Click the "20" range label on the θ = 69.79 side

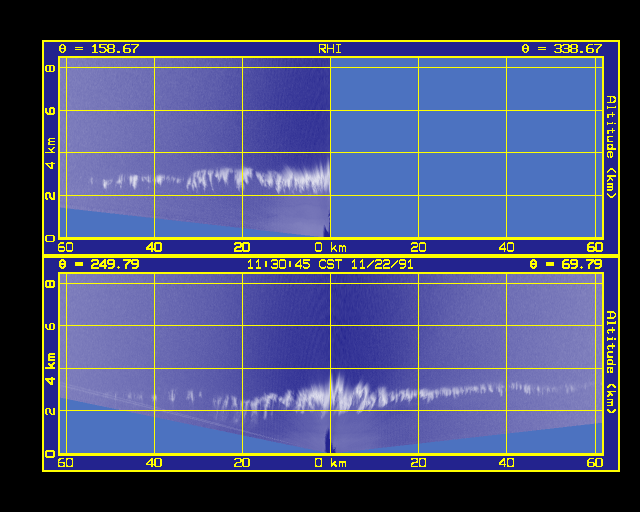(x=418, y=463)
